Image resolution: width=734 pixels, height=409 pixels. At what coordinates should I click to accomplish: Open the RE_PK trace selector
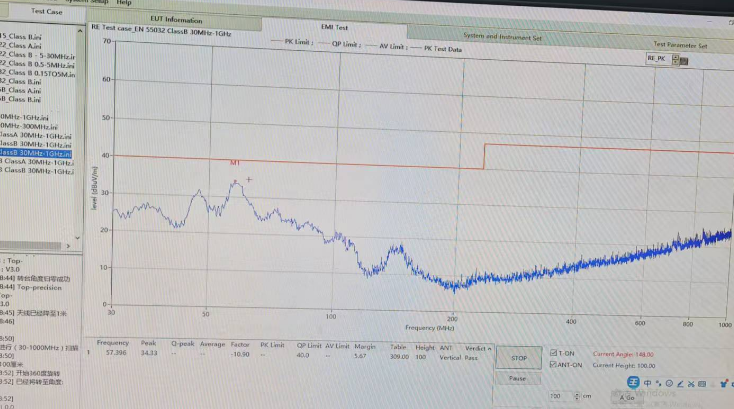click(659, 58)
